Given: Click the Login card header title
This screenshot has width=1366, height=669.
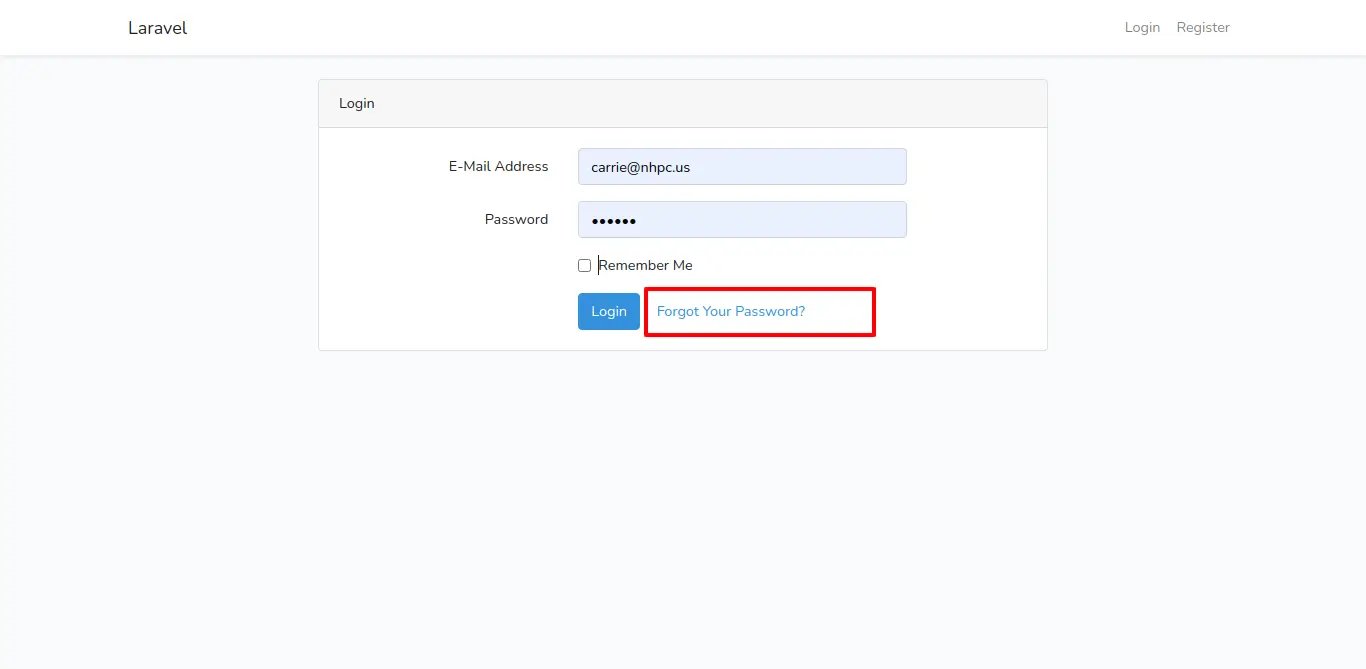Looking at the screenshot, I should click(x=357, y=104).
